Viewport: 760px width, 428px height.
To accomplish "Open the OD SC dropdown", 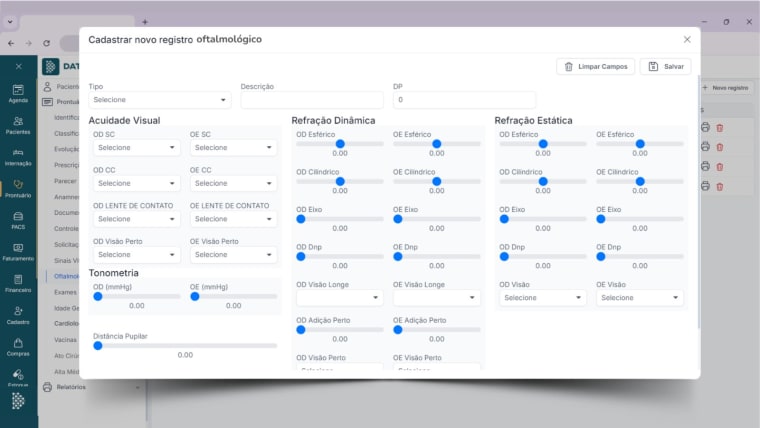I will (x=136, y=147).
